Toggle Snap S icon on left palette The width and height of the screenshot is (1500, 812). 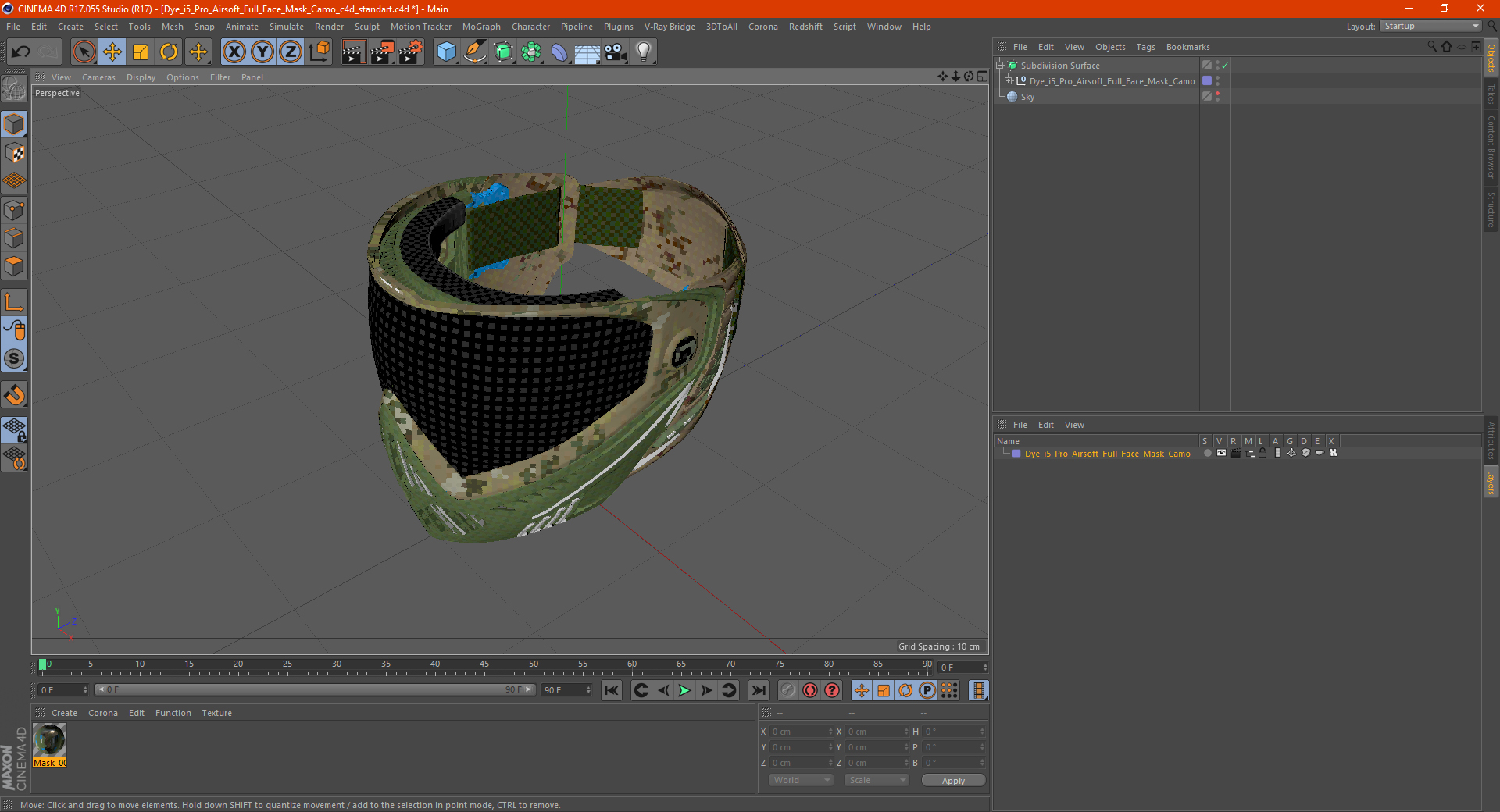[x=15, y=358]
